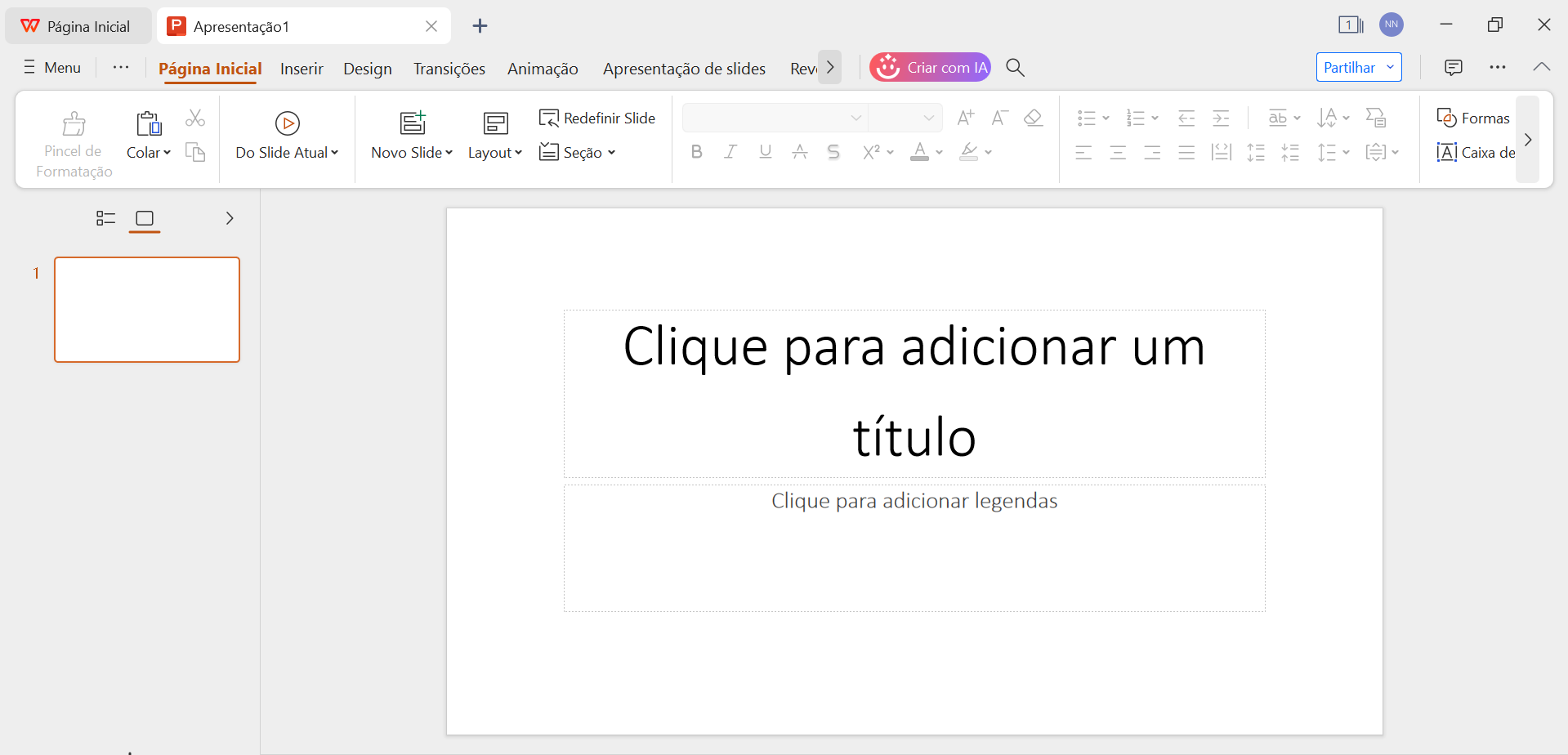
Task: Open the Layout dropdown
Action: (495, 135)
